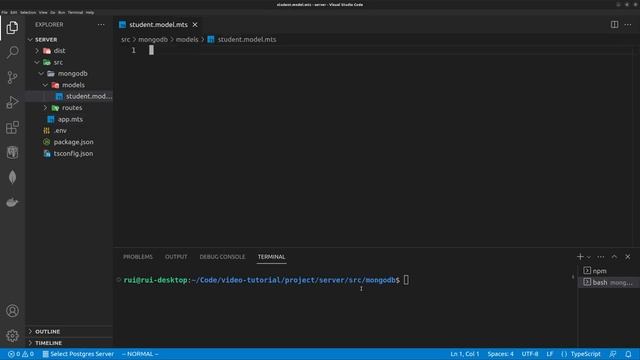Open the Search view in activity bar
The height and width of the screenshot is (360, 640).
tap(12, 52)
